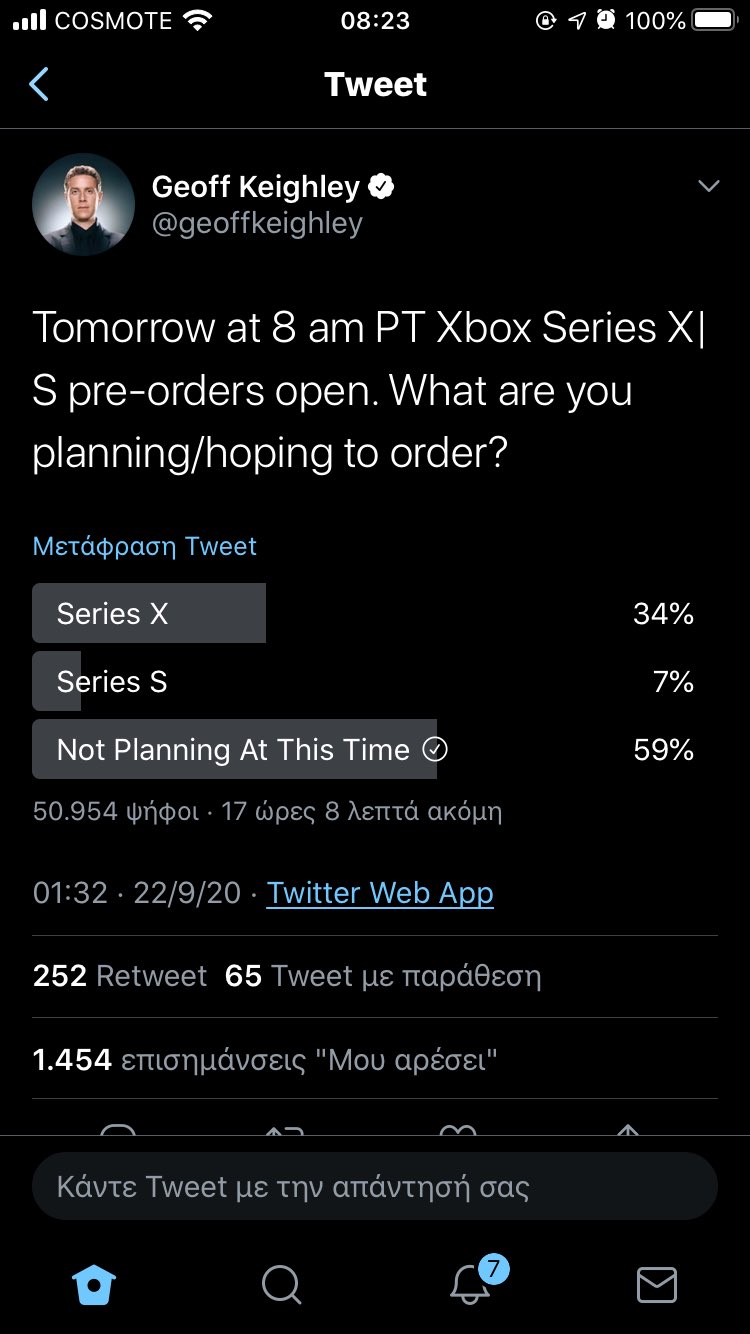
Task: Open Geoff Keighley's profile picture
Action: 84,204
